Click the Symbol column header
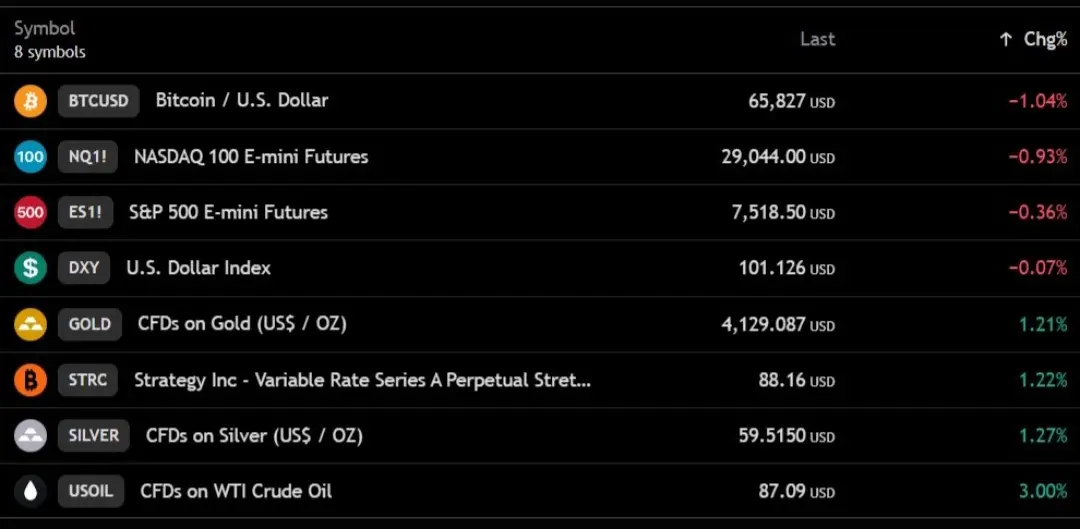The width and height of the screenshot is (1080, 529). pos(45,29)
